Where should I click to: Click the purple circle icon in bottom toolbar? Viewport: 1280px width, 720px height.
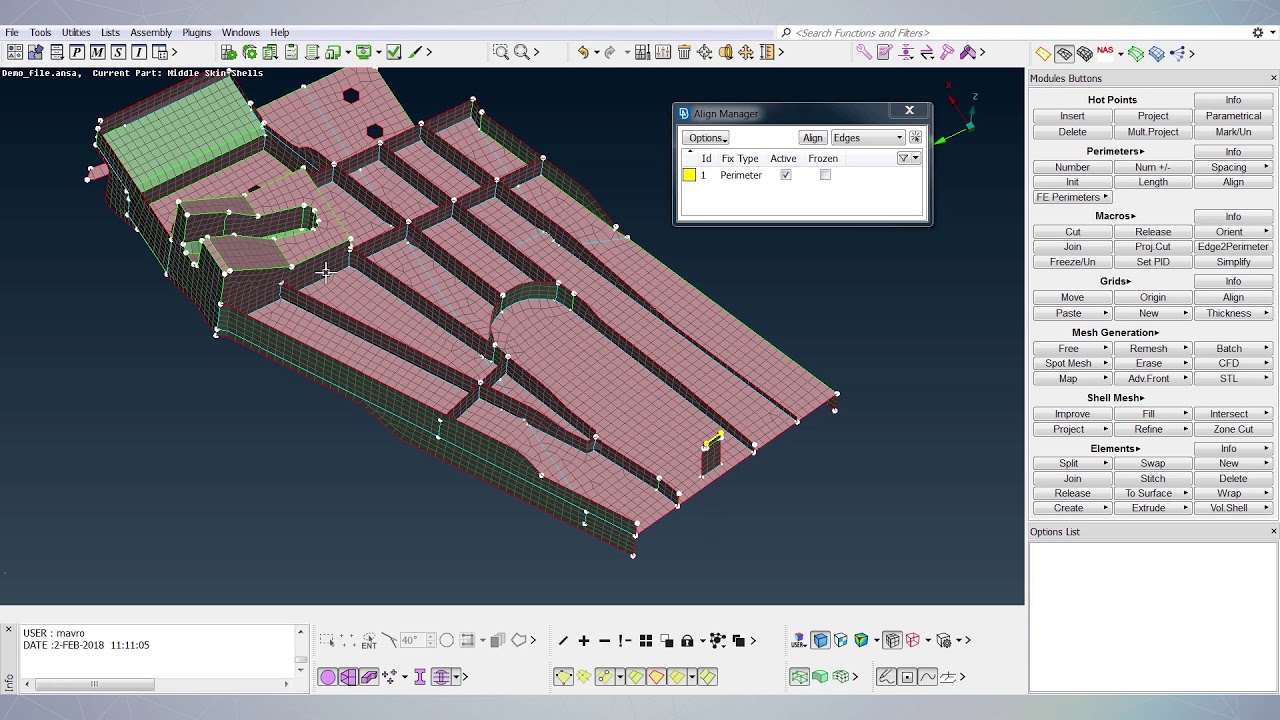(x=327, y=677)
